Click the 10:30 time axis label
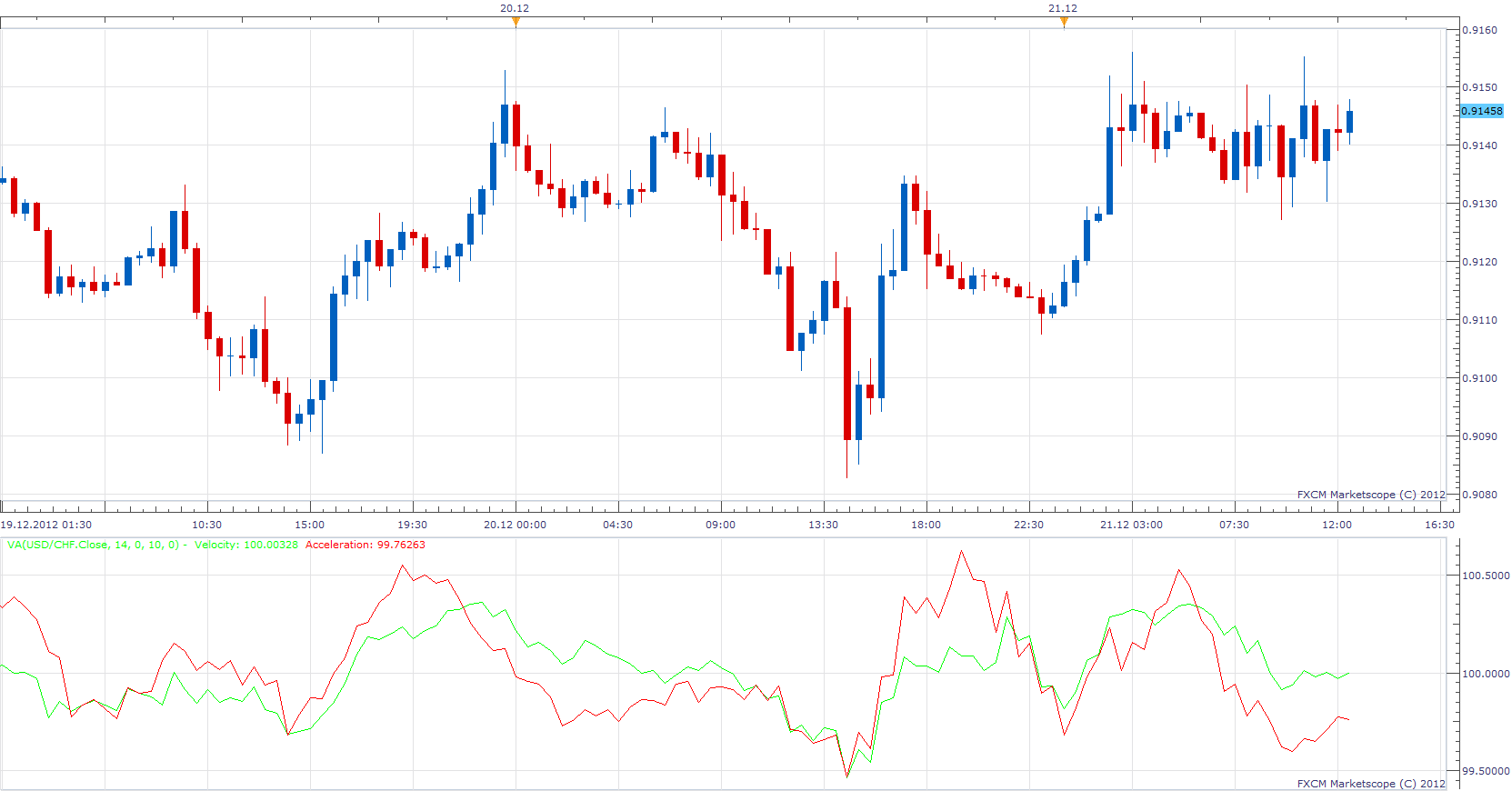 click(x=207, y=525)
